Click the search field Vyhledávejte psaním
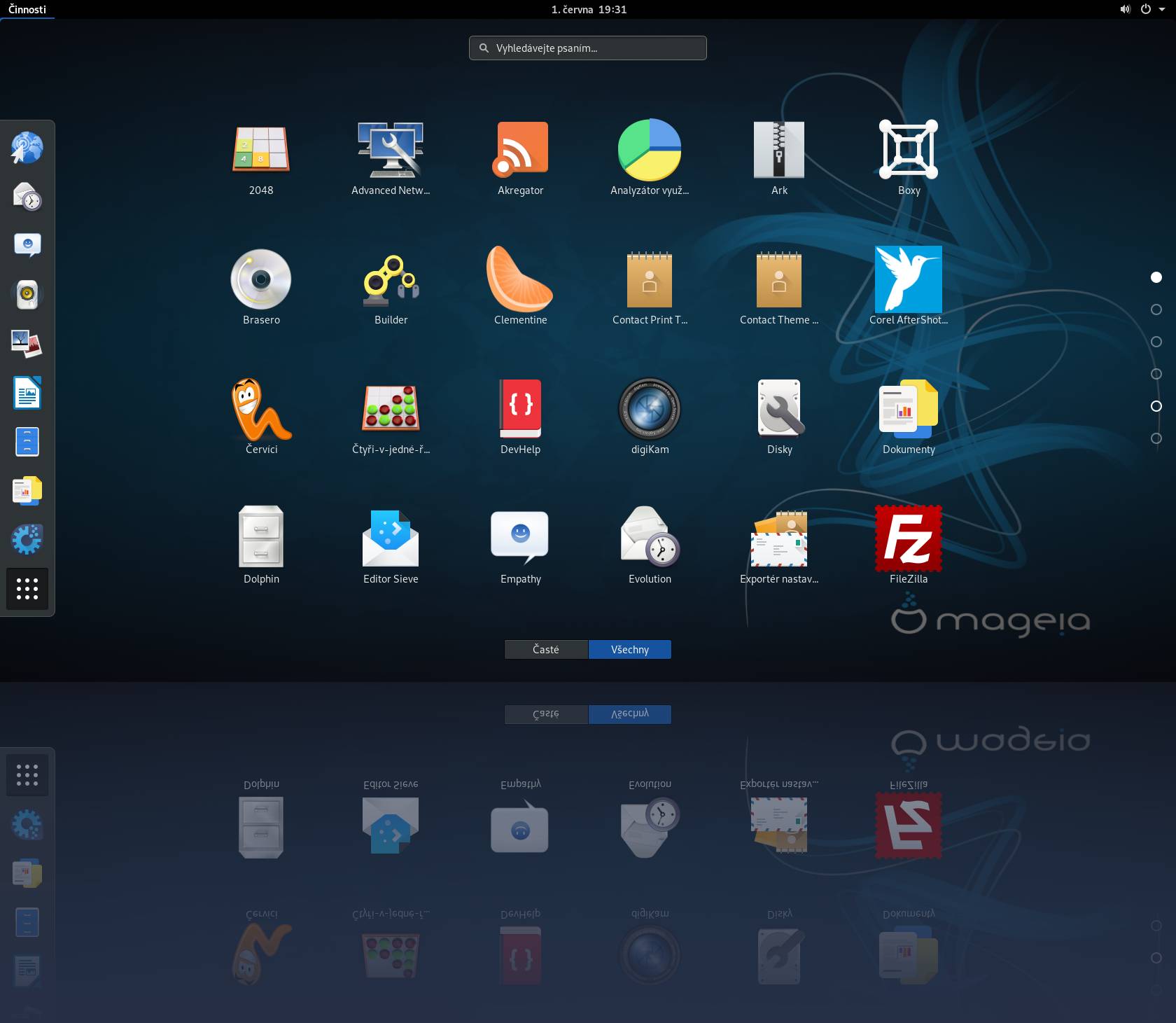Viewport: 1176px width, 1023px height. [x=588, y=48]
